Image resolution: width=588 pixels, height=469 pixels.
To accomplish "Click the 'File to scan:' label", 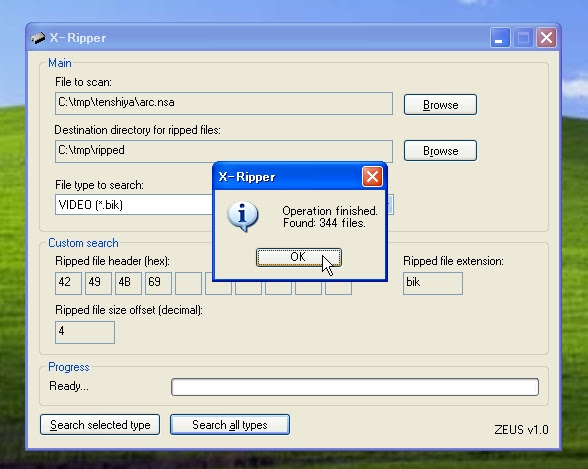I will point(83,82).
